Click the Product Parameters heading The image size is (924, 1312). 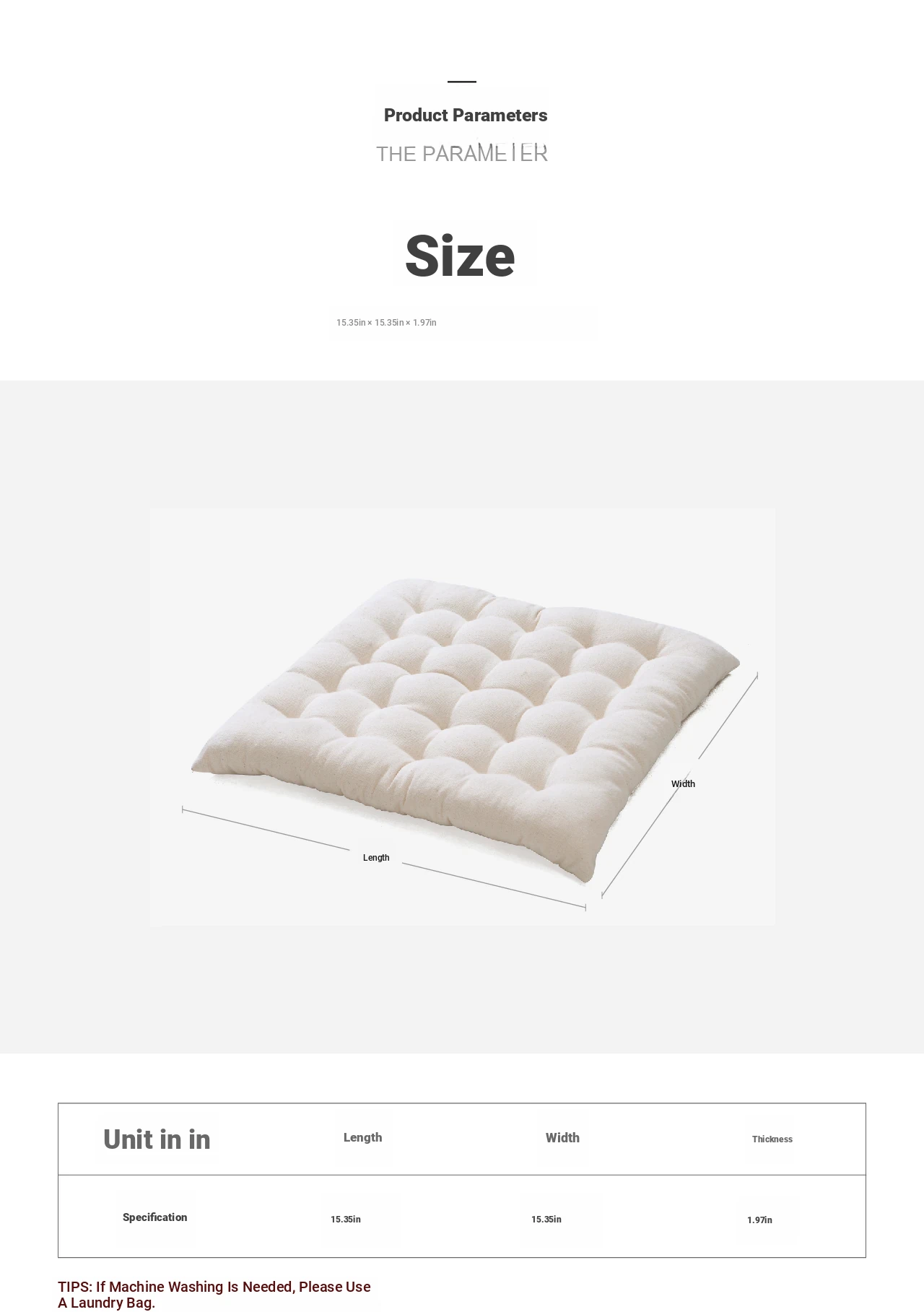466,116
